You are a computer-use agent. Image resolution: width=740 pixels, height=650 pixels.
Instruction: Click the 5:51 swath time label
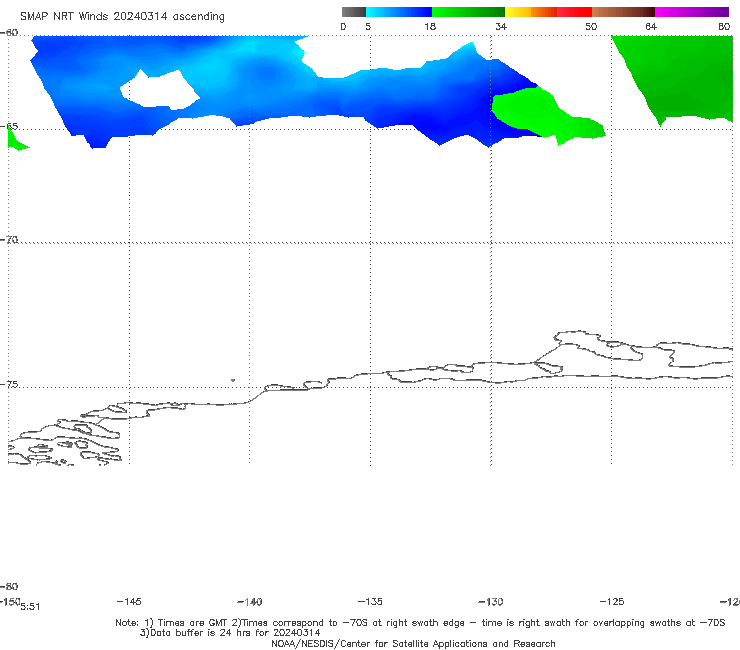(30, 607)
